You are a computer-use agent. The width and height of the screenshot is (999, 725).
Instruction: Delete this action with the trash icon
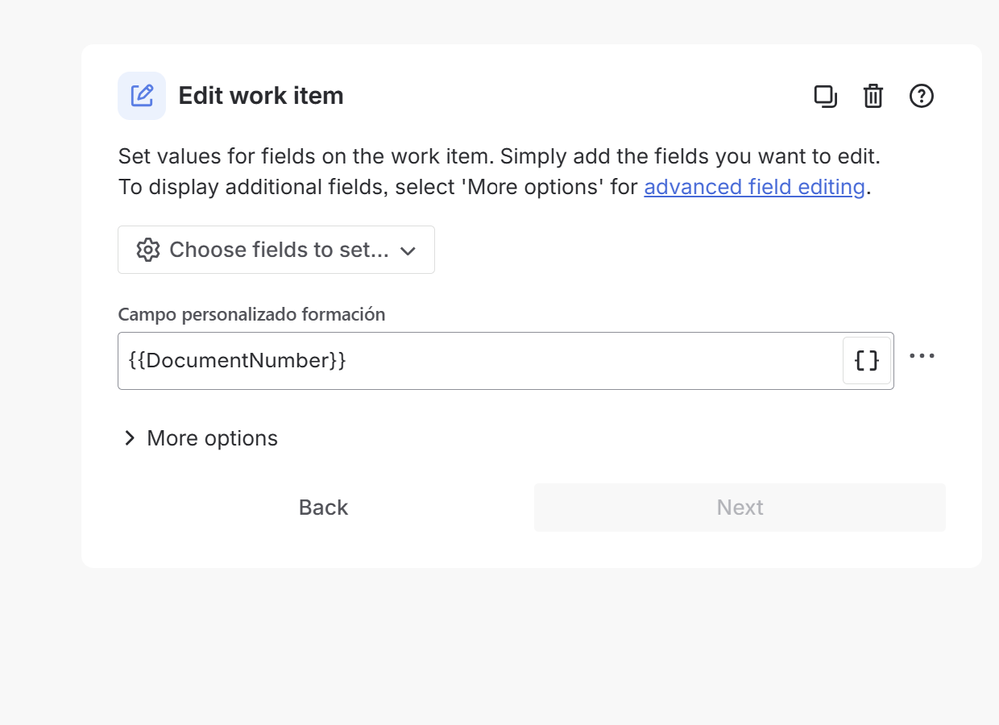(x=873, y=96)
